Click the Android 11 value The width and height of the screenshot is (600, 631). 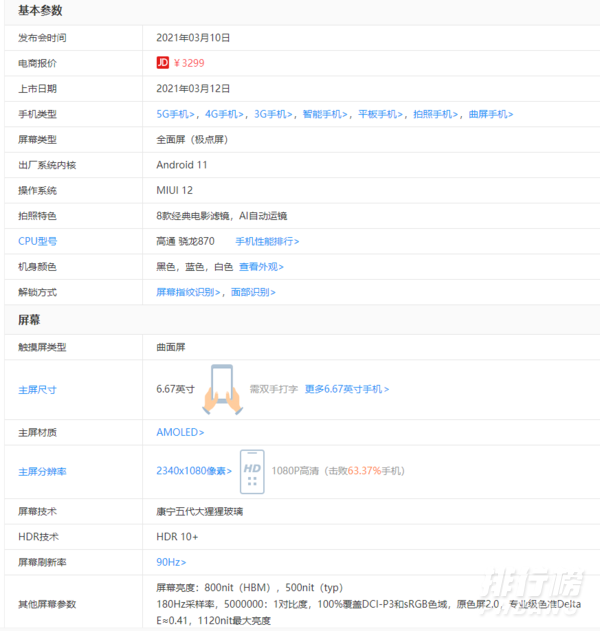pos(182,165)
